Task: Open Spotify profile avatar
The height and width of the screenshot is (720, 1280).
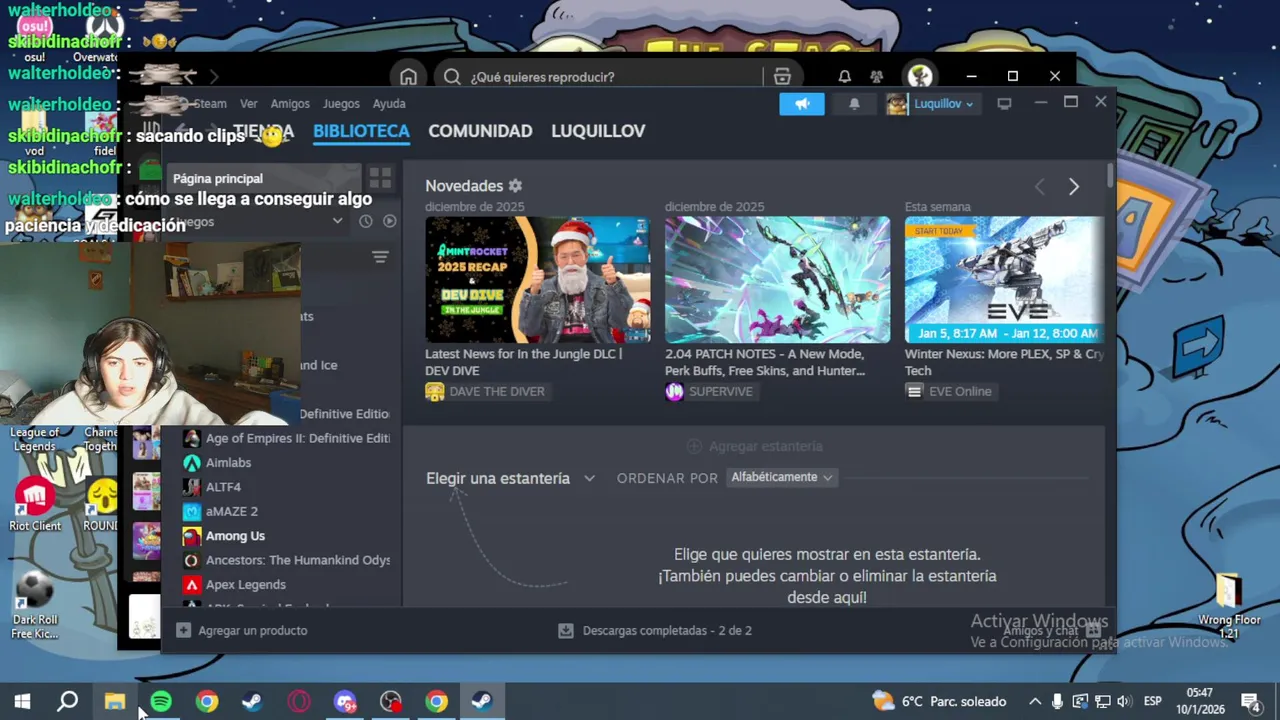Action: pos(920,77)
